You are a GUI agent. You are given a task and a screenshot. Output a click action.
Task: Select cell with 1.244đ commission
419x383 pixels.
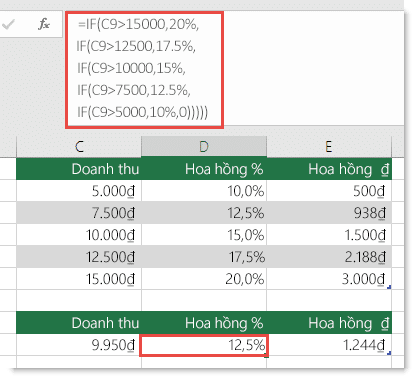point(329,345)
